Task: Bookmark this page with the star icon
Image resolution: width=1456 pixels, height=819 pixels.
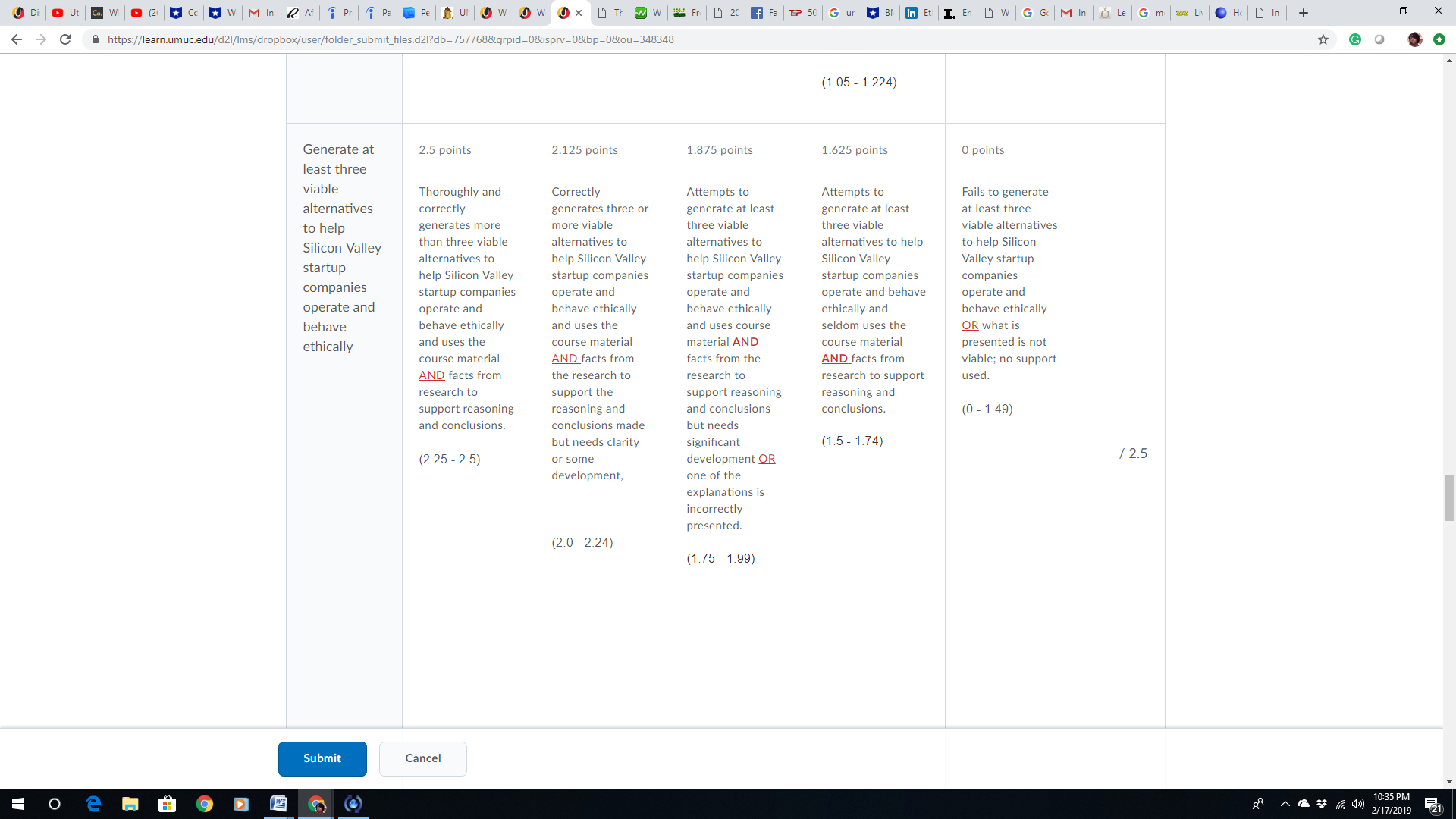Action: tap(1323, 39)
